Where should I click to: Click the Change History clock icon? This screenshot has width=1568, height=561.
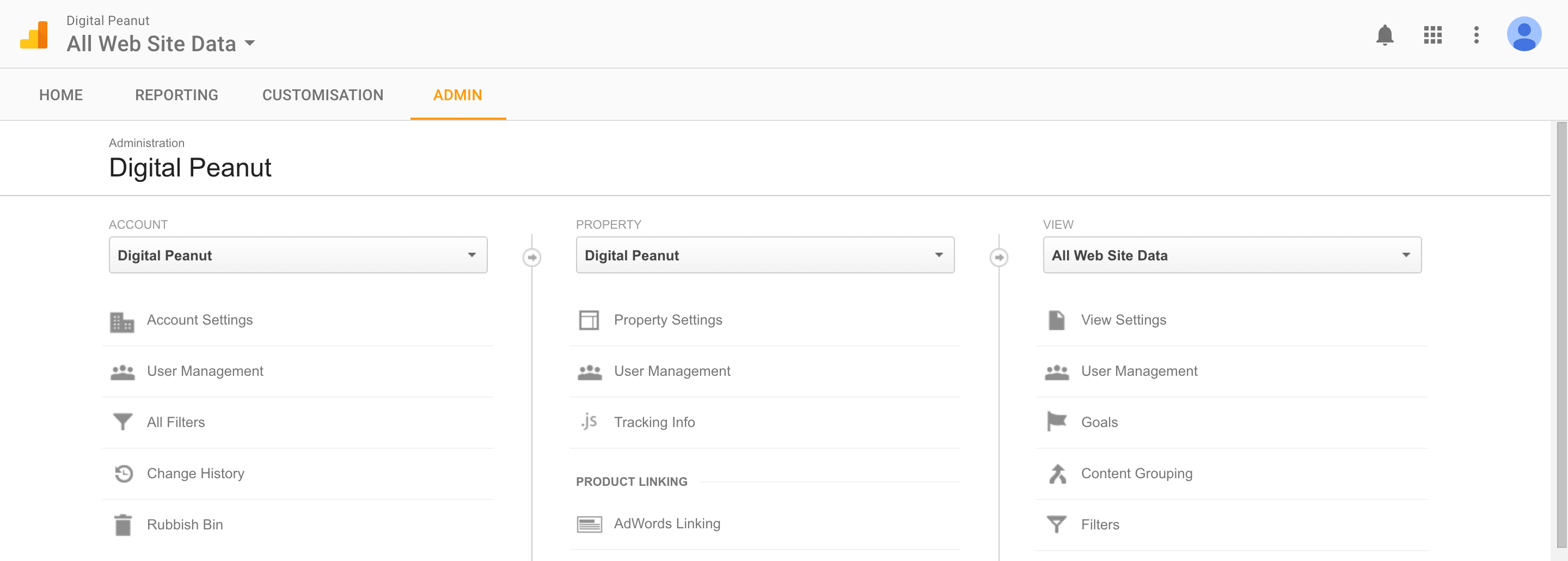(x=124, y=473)
